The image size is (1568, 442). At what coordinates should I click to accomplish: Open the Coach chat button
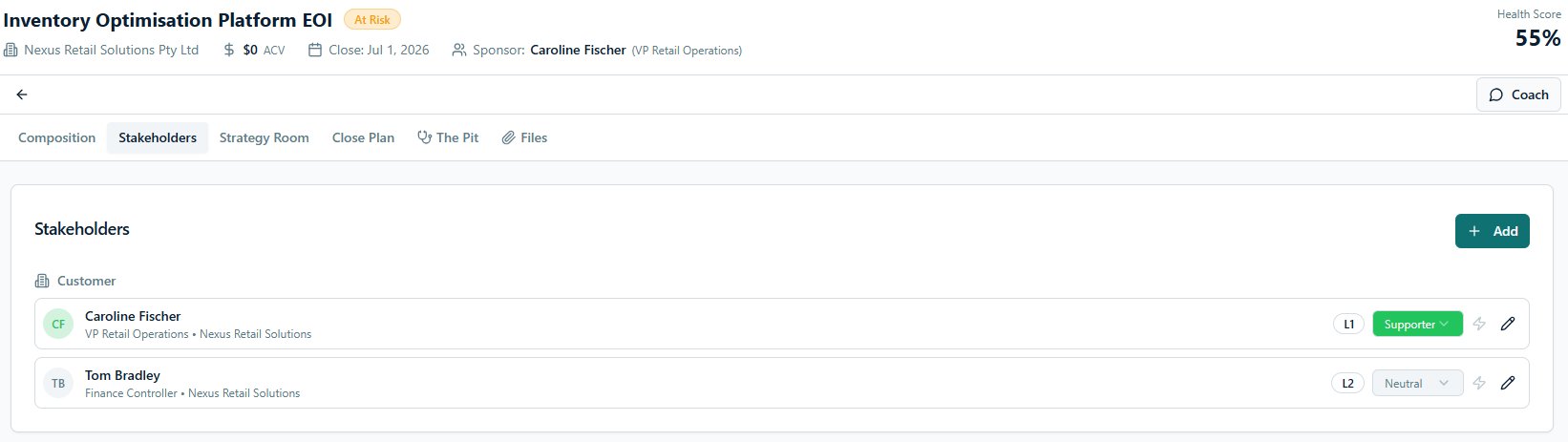click(1518, 95)
